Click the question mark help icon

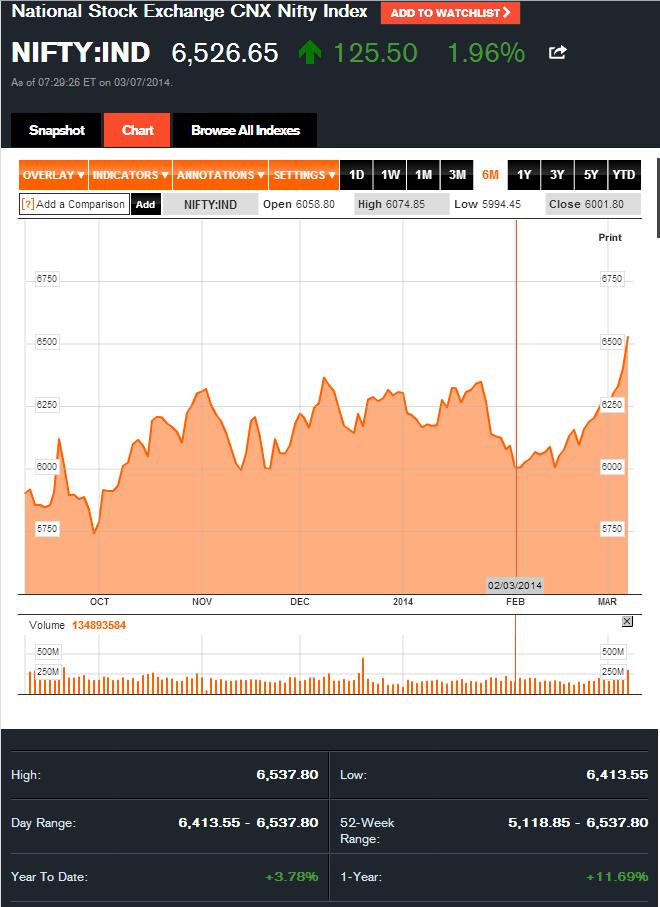[28, 204]
